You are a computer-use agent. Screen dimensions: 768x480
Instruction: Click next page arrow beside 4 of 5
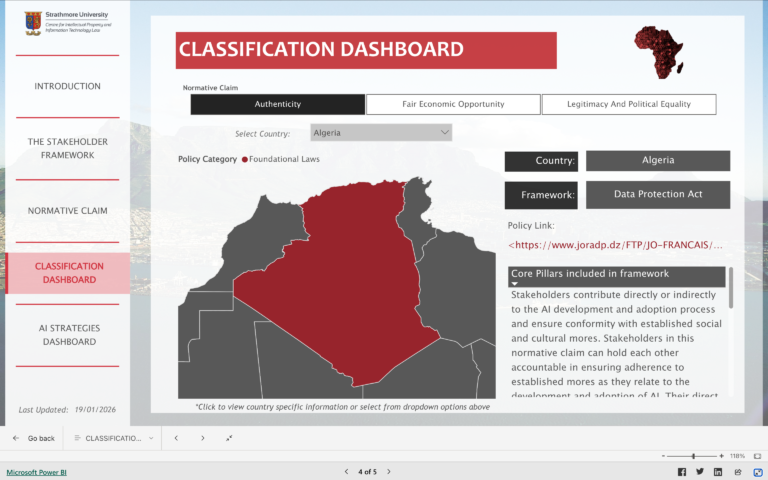pyautogui.click(x=389, y=472)
